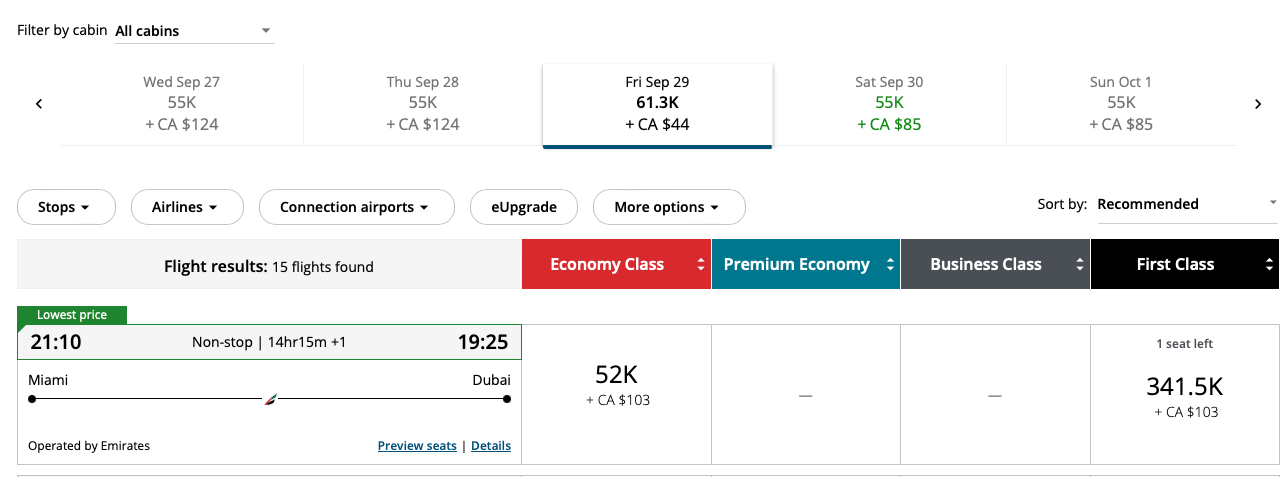Screen dimensions: 1288x477
Task: Toggle the eUpgrade filter button
Action: [524, 207]
